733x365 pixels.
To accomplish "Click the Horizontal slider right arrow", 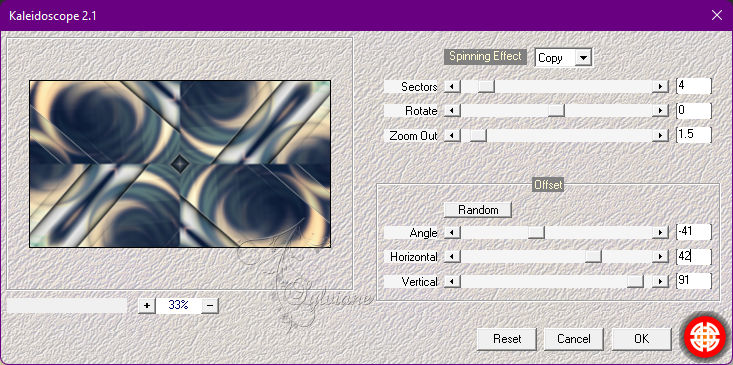I will point(660,257).
